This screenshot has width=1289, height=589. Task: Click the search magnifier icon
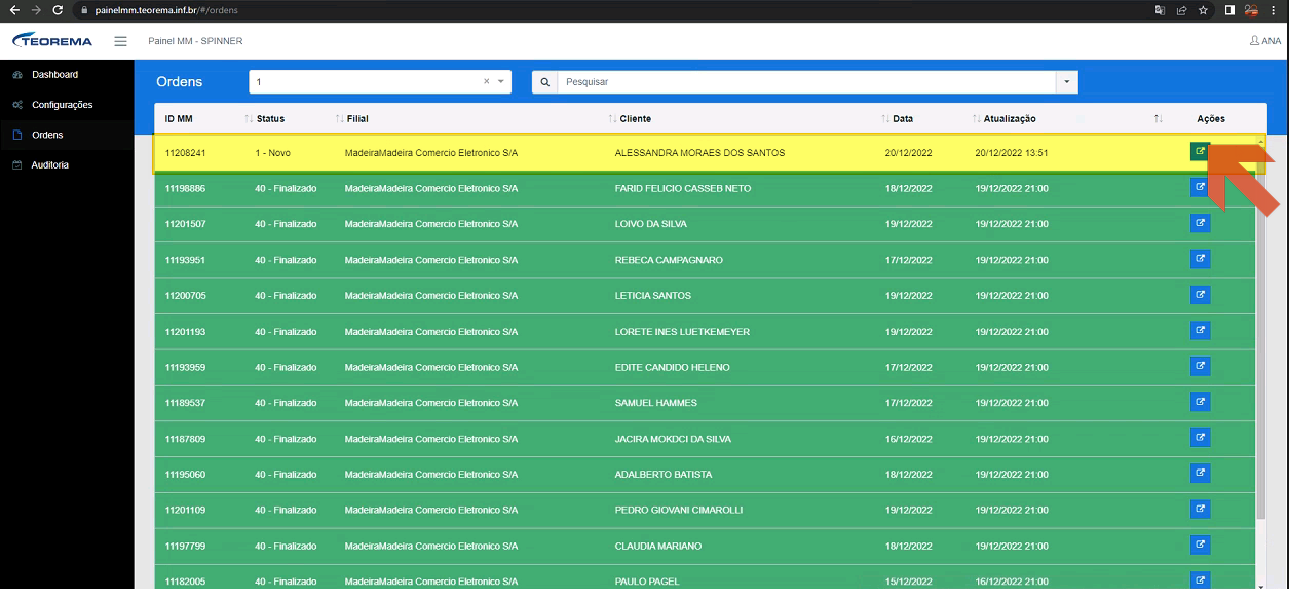click(545, 82)
